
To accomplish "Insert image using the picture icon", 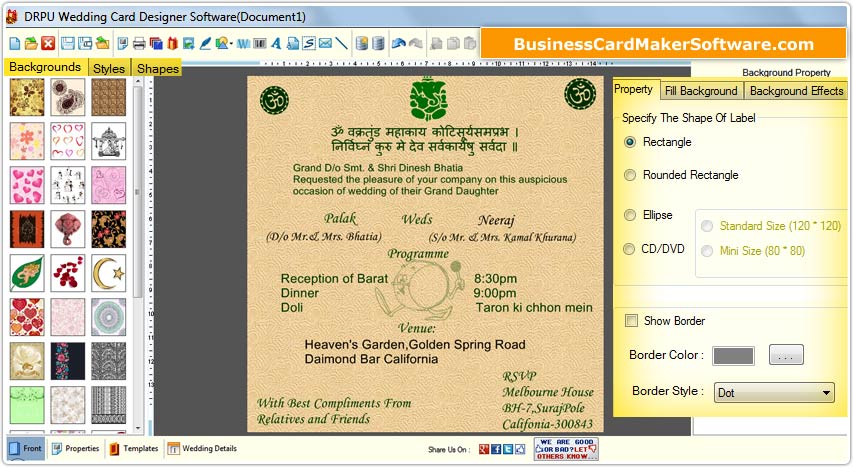I will point(189,44).
